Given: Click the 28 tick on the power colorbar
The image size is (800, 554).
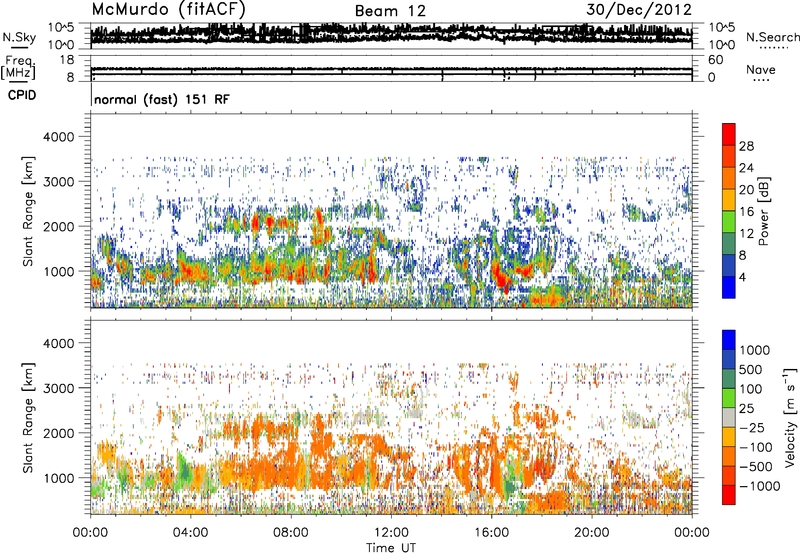Looking at the screenshot, I should 746,146.
